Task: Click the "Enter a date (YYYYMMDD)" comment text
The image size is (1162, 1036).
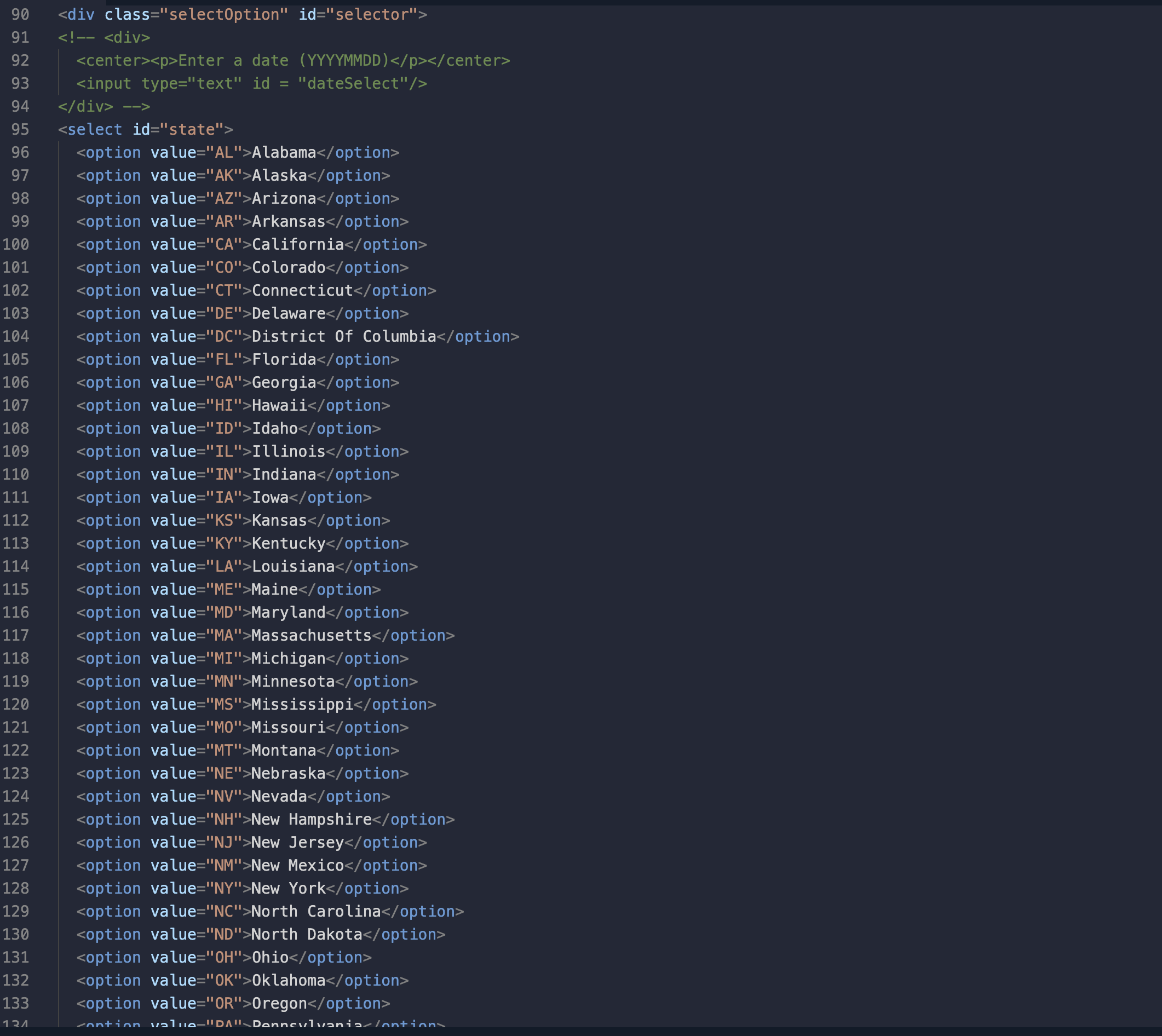Action: tap(283, 60)
